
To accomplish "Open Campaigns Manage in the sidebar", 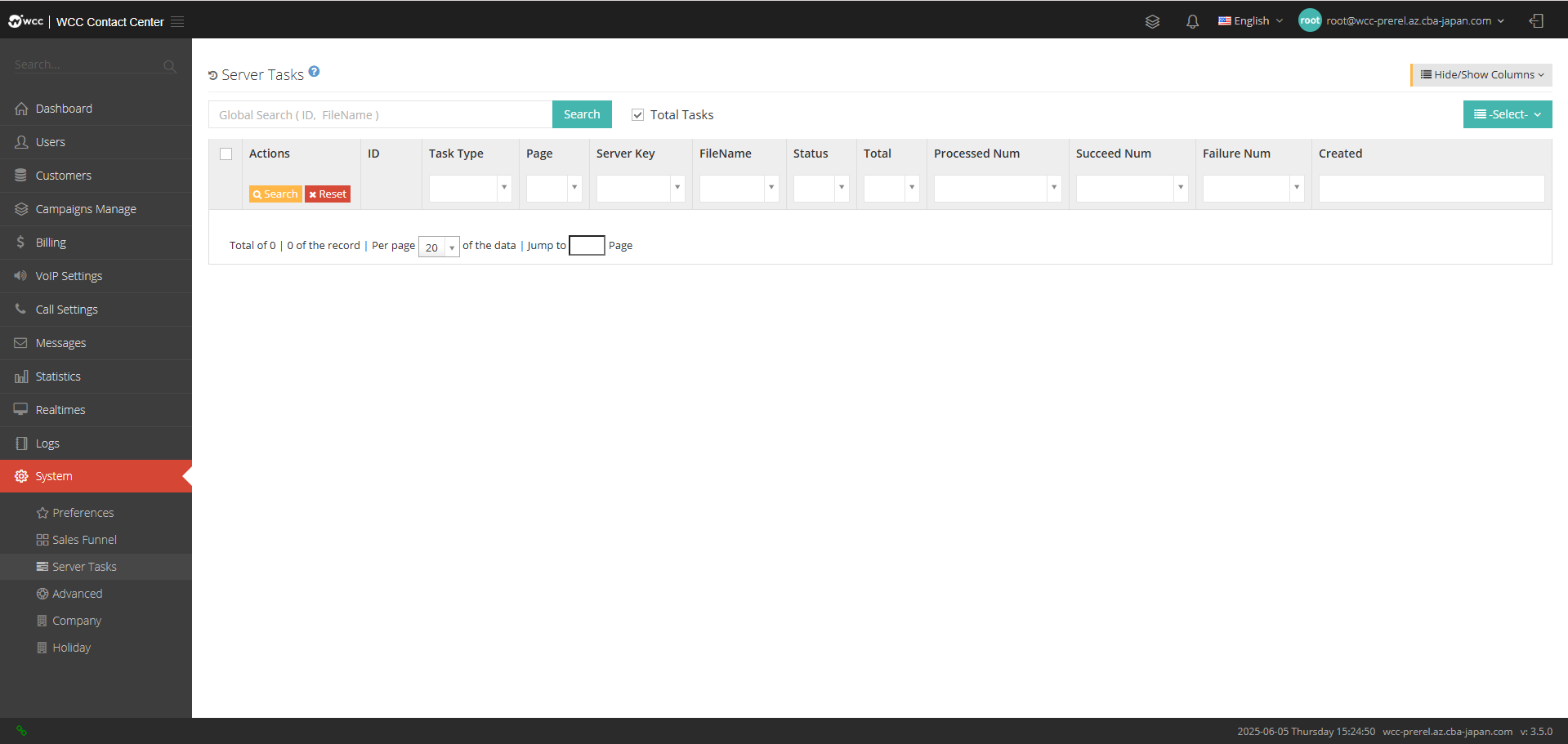I will [96, 209].
